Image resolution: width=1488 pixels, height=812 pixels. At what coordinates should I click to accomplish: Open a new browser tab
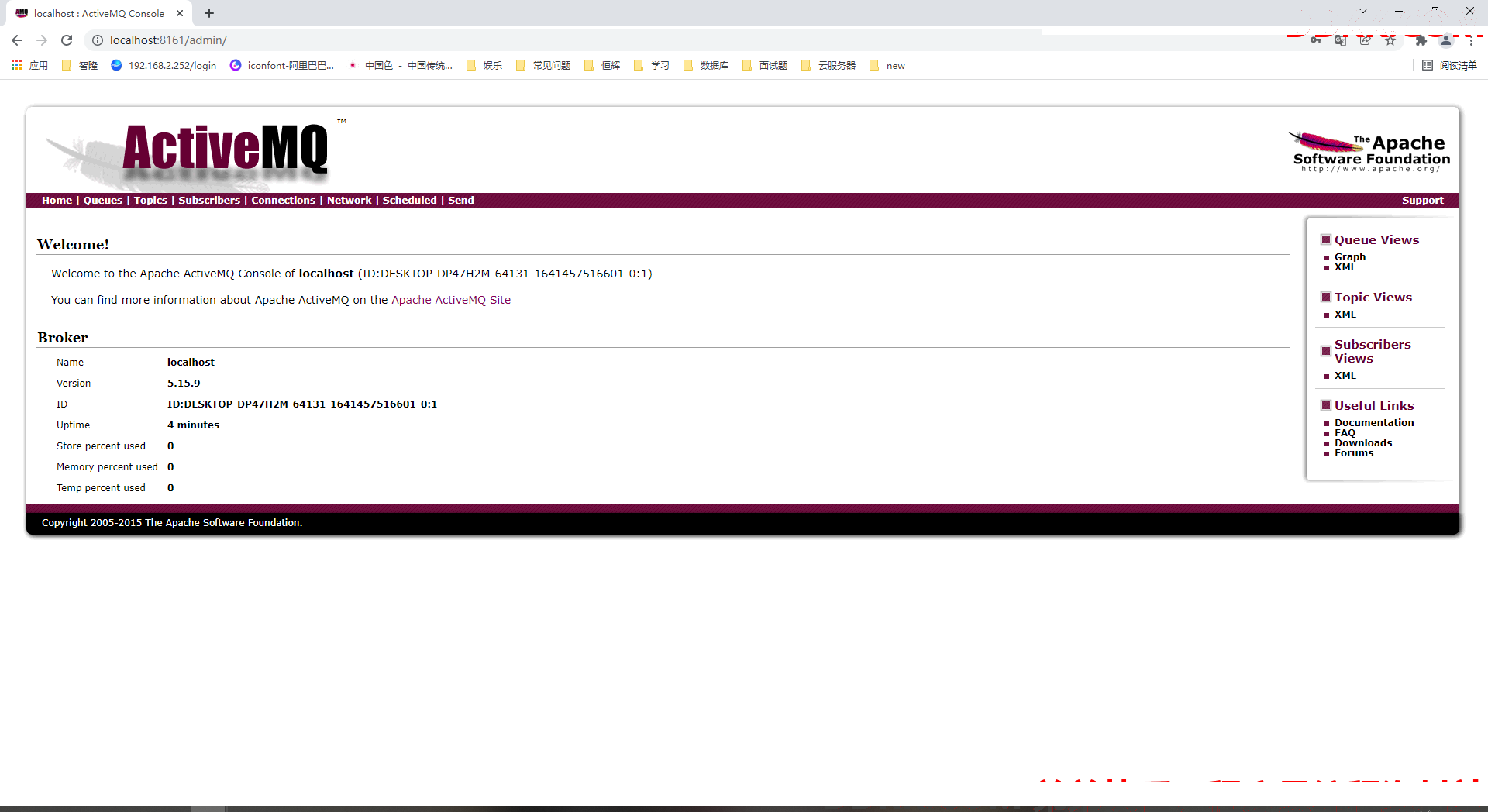tap(209, 13)
